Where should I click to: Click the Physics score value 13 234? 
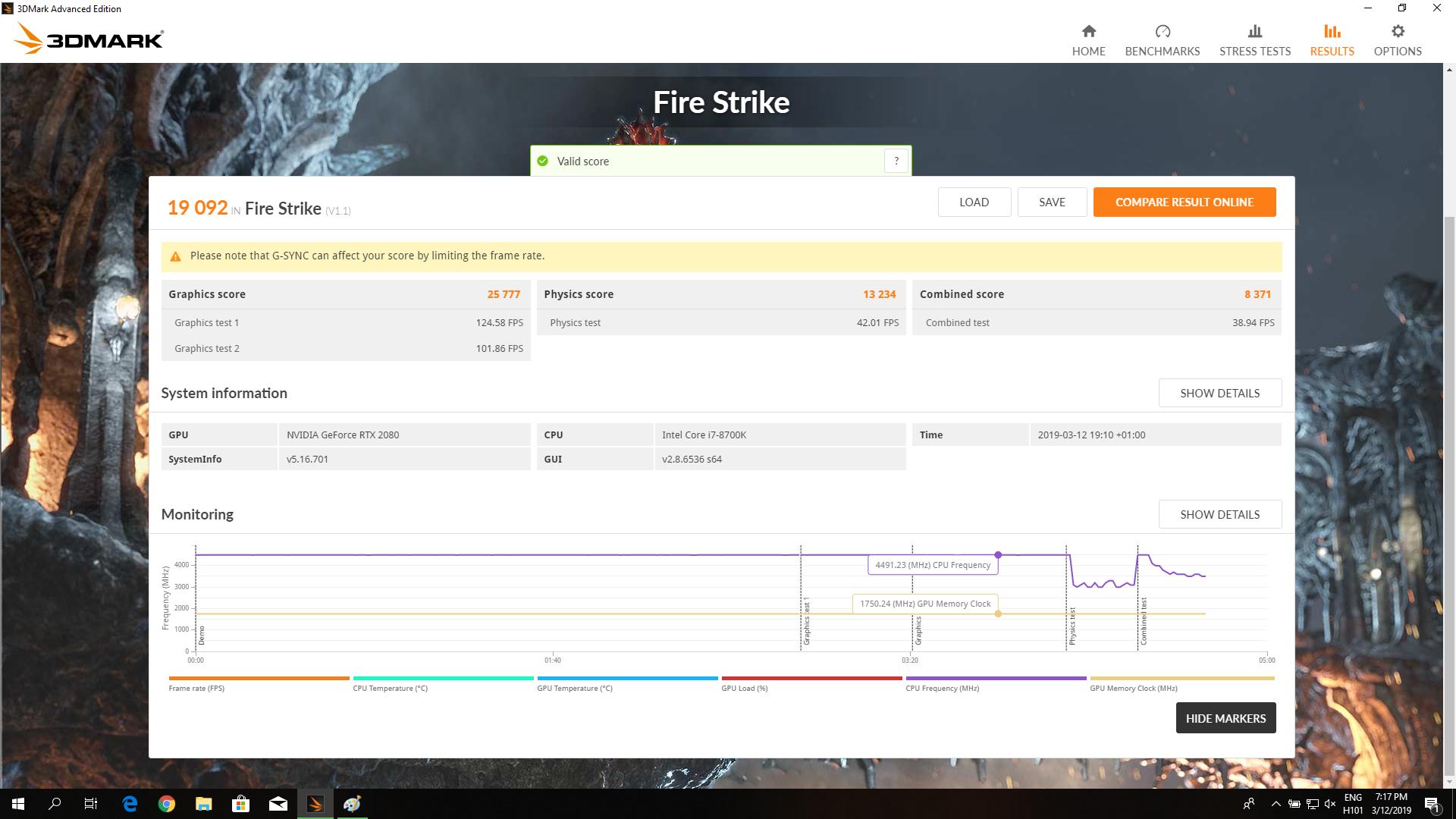point(879,294)
